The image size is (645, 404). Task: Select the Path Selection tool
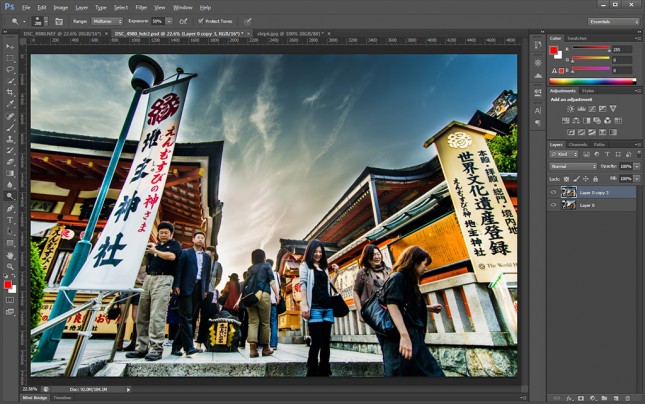tap(10, 232)
